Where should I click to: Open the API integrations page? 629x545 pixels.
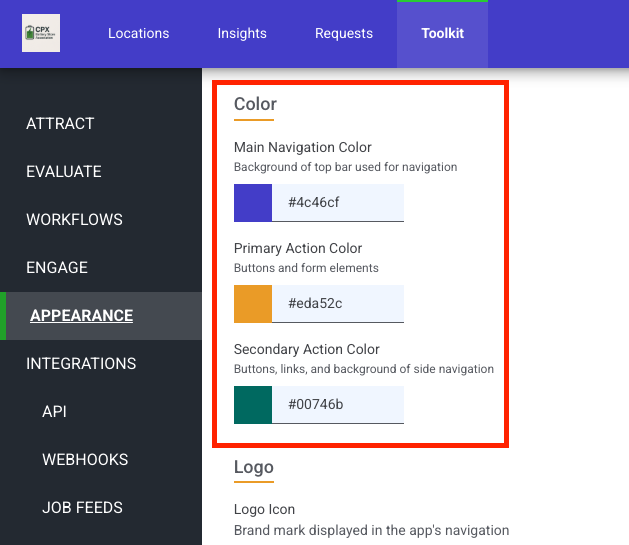54,412
